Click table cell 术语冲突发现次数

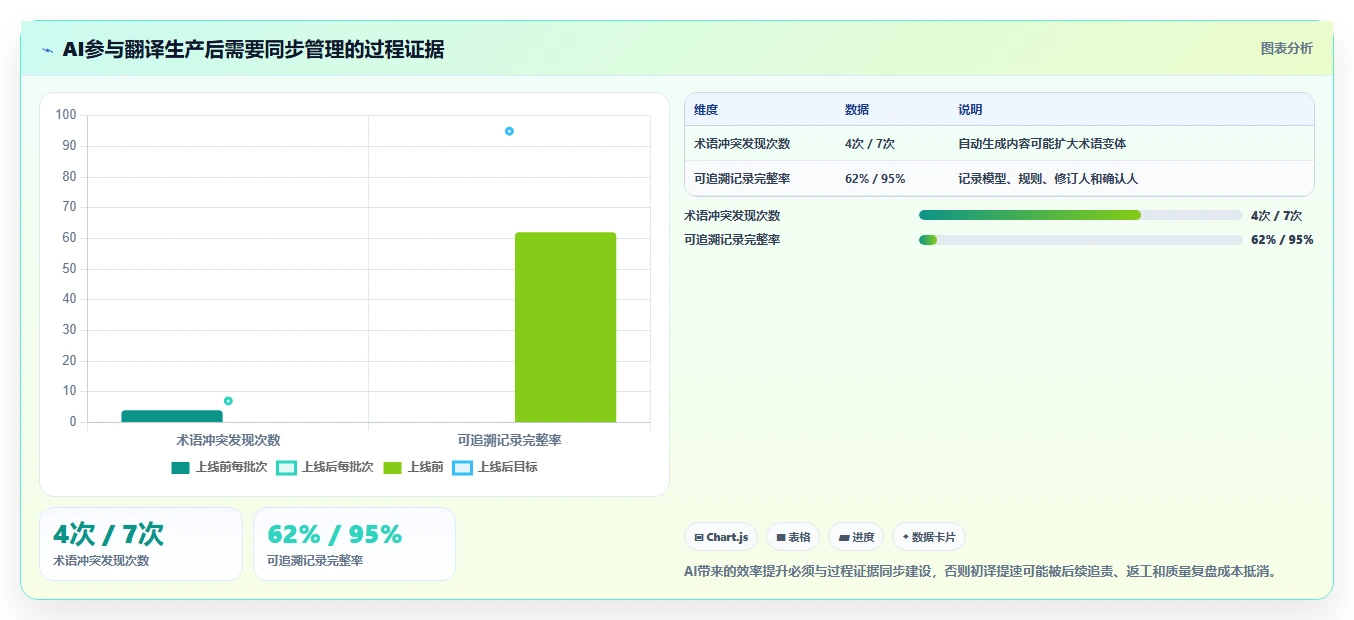742,144
